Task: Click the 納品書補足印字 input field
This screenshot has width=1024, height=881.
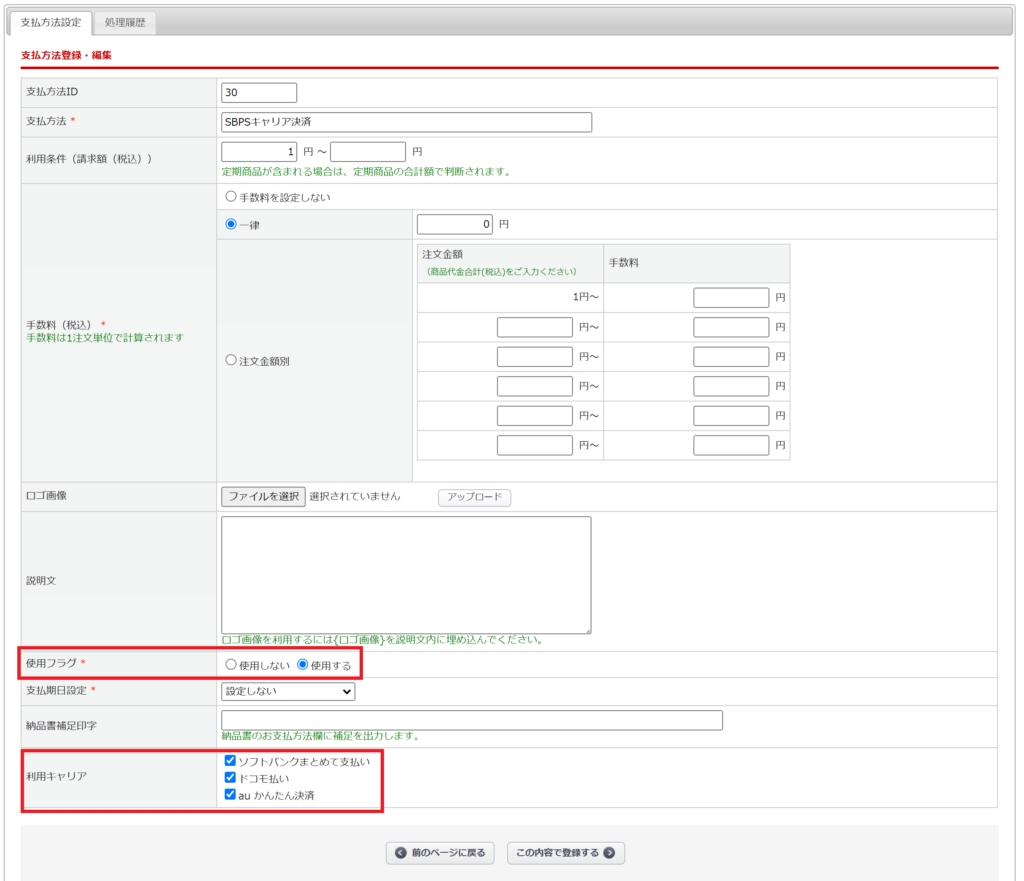Action: [x=472, y=720]
